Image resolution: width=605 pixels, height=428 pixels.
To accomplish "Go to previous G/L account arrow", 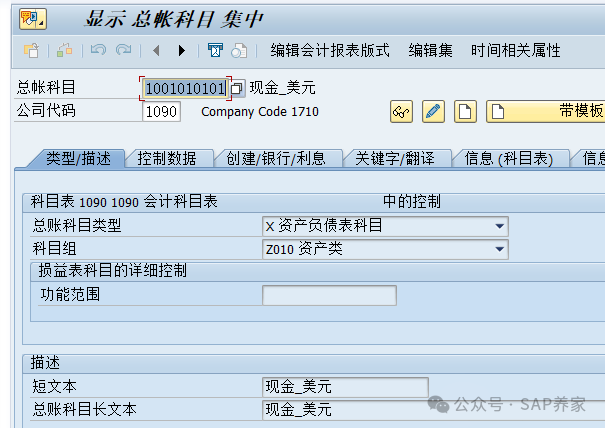I will 156,51.
